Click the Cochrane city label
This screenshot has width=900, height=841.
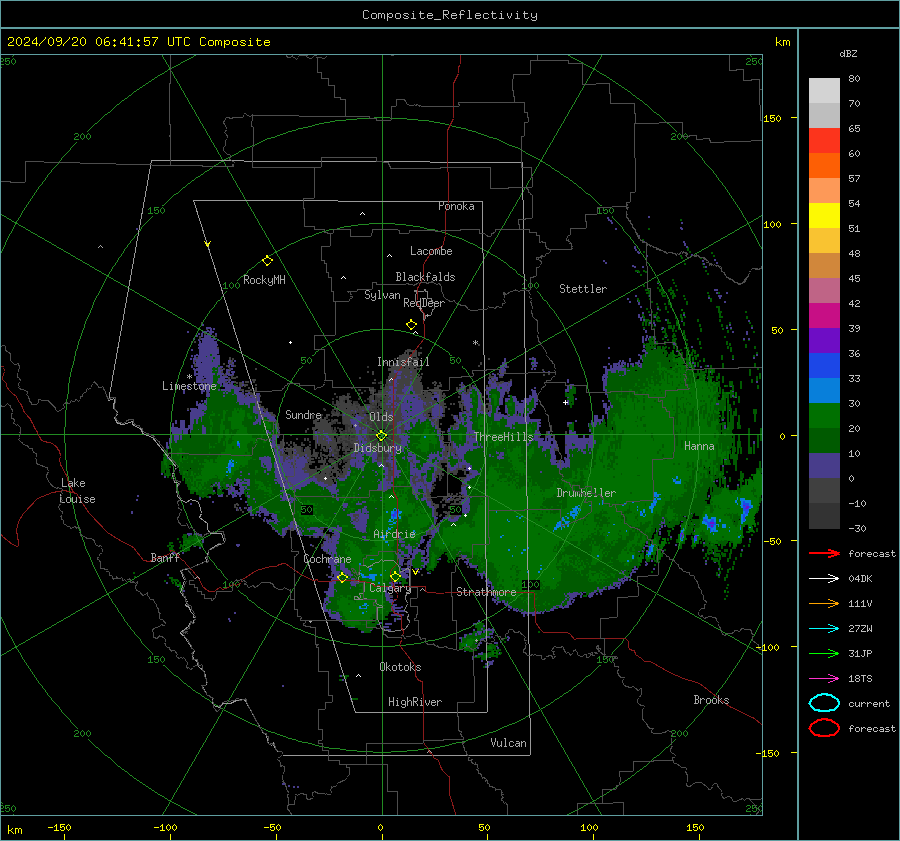(x=327, y=559)
